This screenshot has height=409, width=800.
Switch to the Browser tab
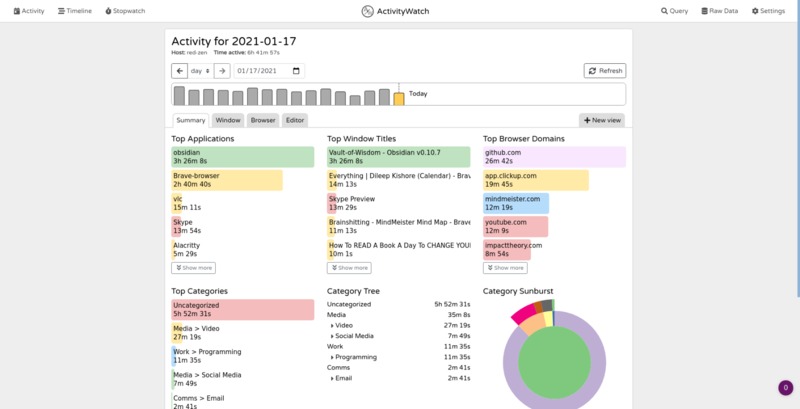263,120
